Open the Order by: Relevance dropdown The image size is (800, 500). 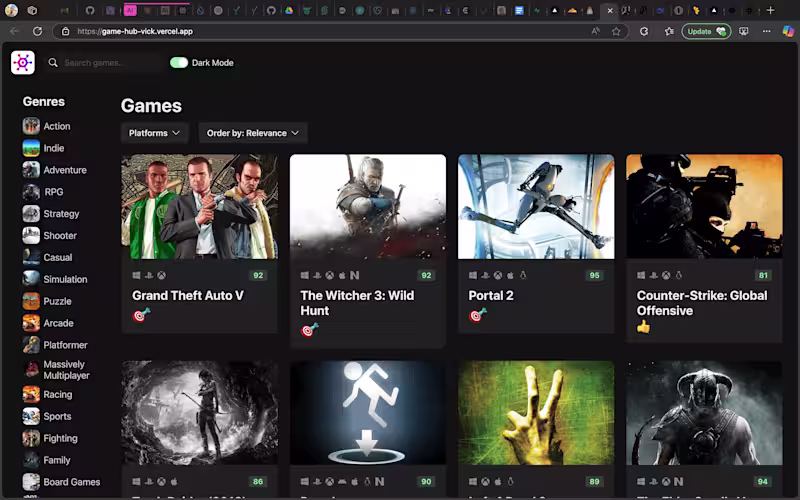coord(253,133)
